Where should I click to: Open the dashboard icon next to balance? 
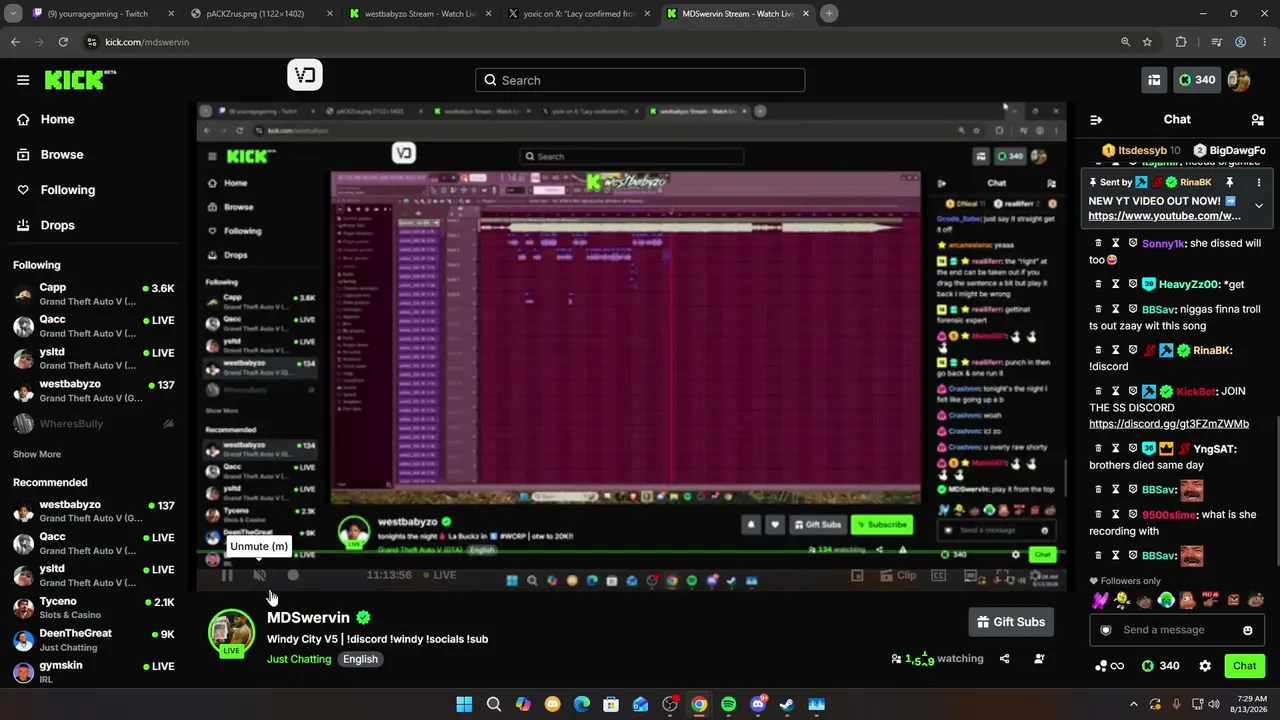[x=1154, y=80]
